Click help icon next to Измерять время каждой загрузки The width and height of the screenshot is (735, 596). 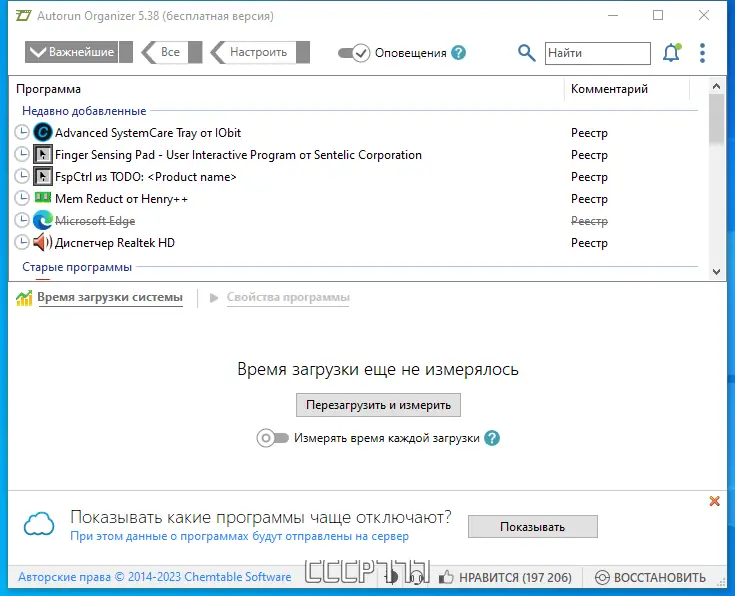(492, 438)
